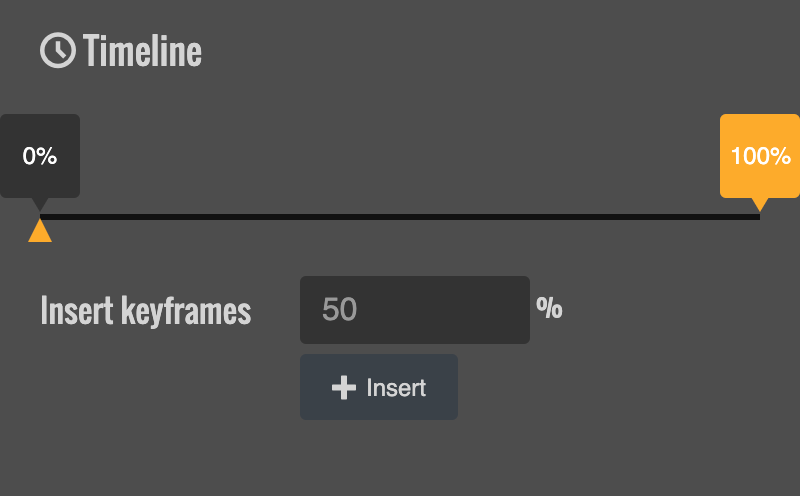Select the 0% keyframe marker
This screenshot has width=800, height=496.
pos(40,155)
